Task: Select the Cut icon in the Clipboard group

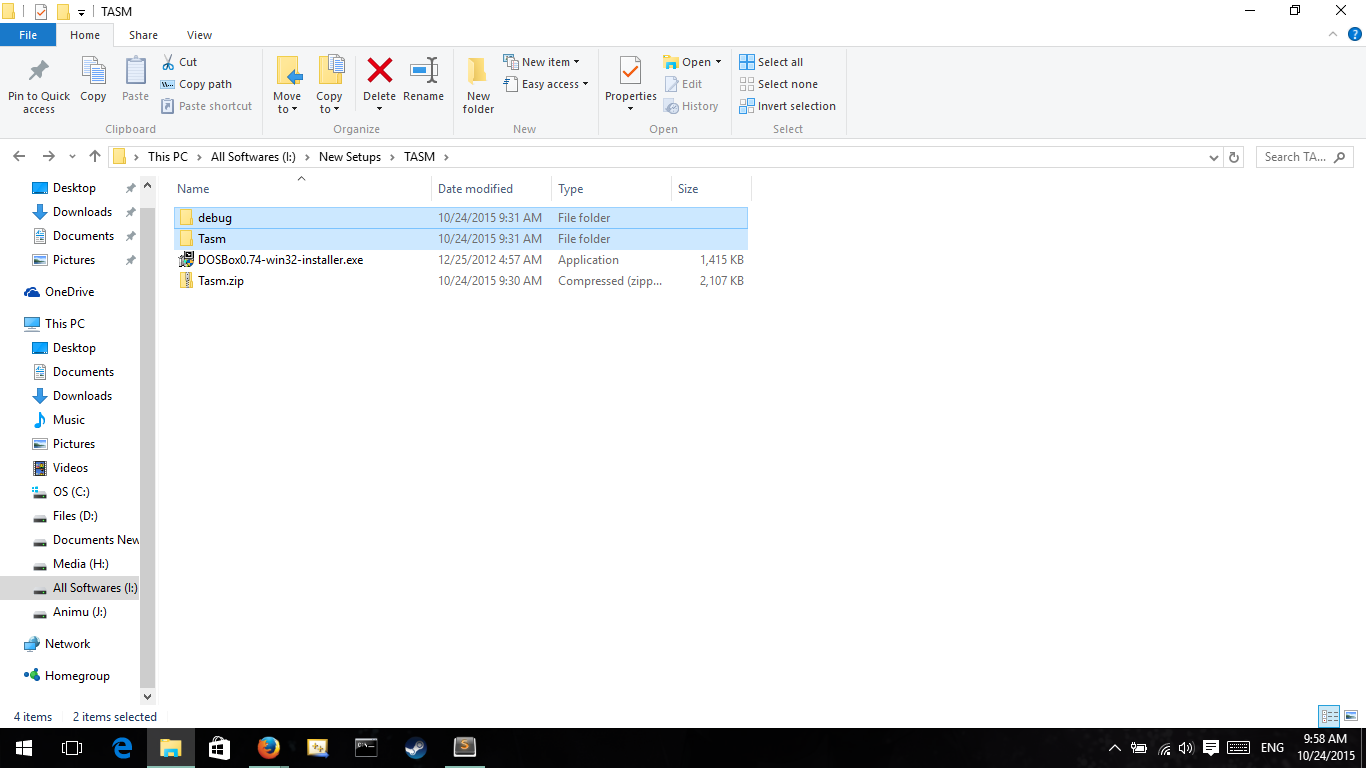Action: (x=169, y=61)
